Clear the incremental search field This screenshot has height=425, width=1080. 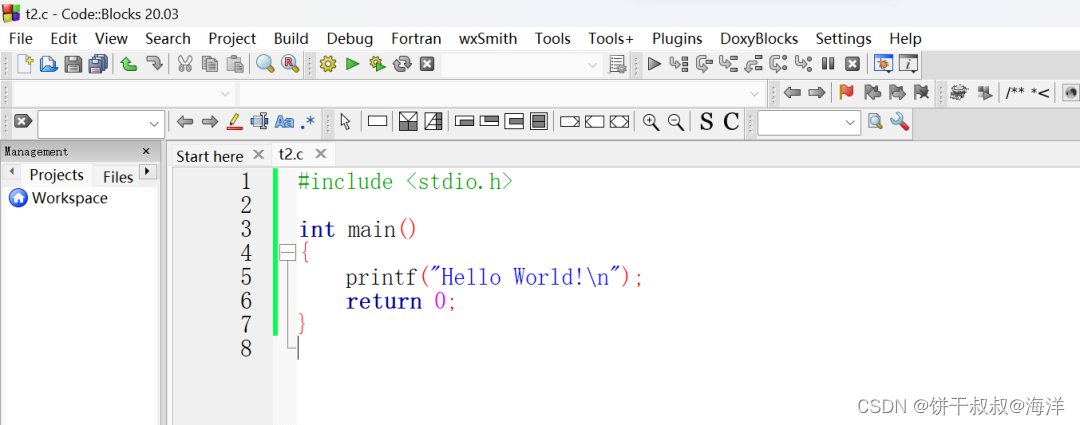tap(23, 121)
